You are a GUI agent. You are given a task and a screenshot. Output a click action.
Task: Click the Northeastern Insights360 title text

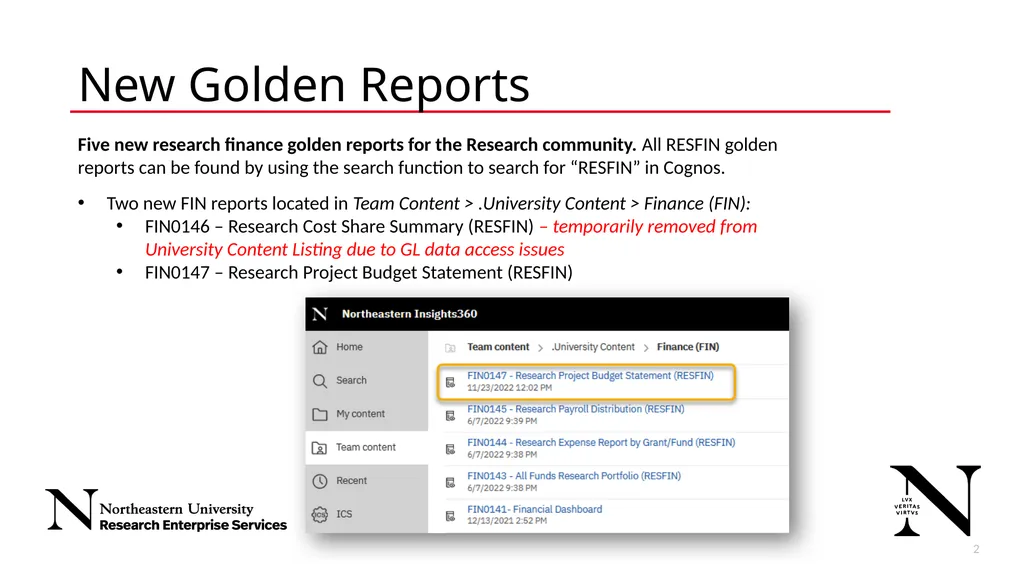point(409,314)
